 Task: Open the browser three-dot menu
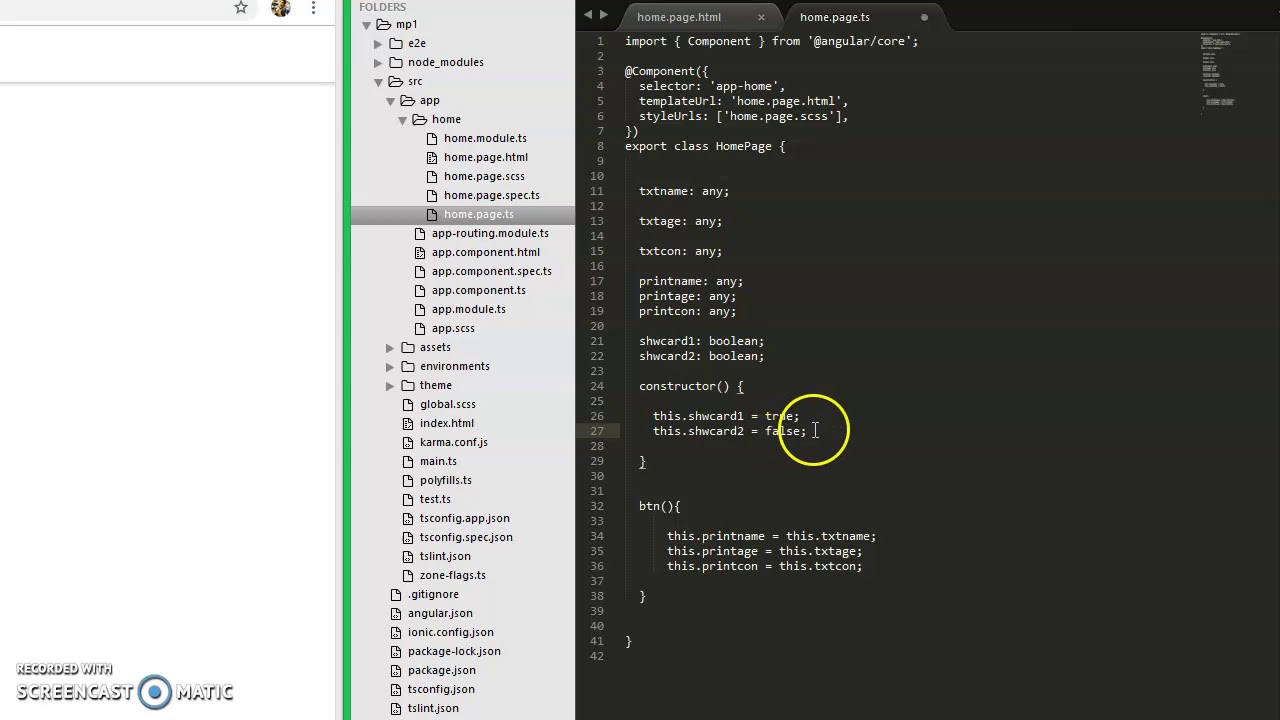[313, 8]
